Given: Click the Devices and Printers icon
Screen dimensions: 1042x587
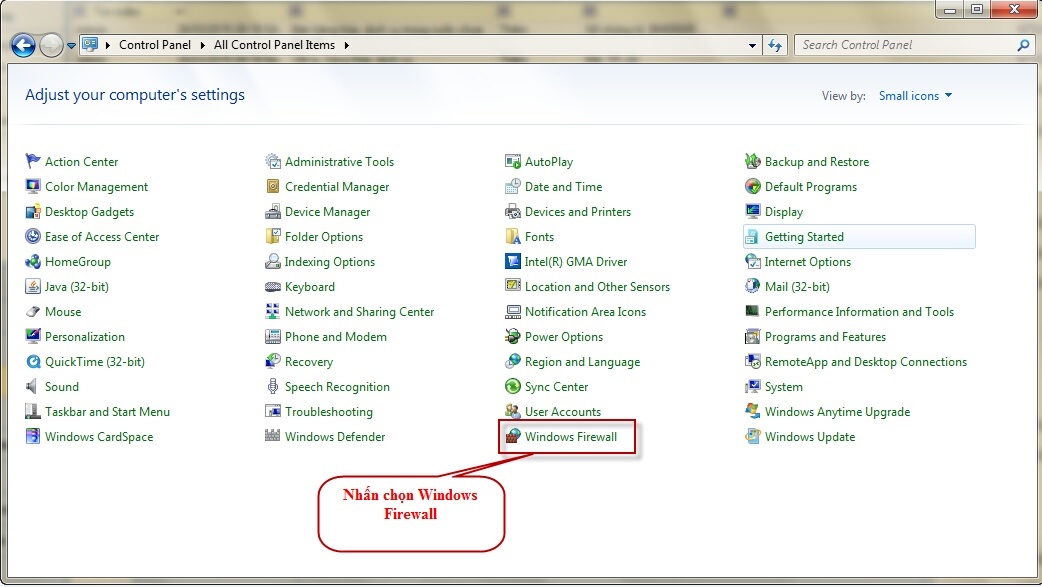Looking at the screenshot, I should [x=512, y=211].
